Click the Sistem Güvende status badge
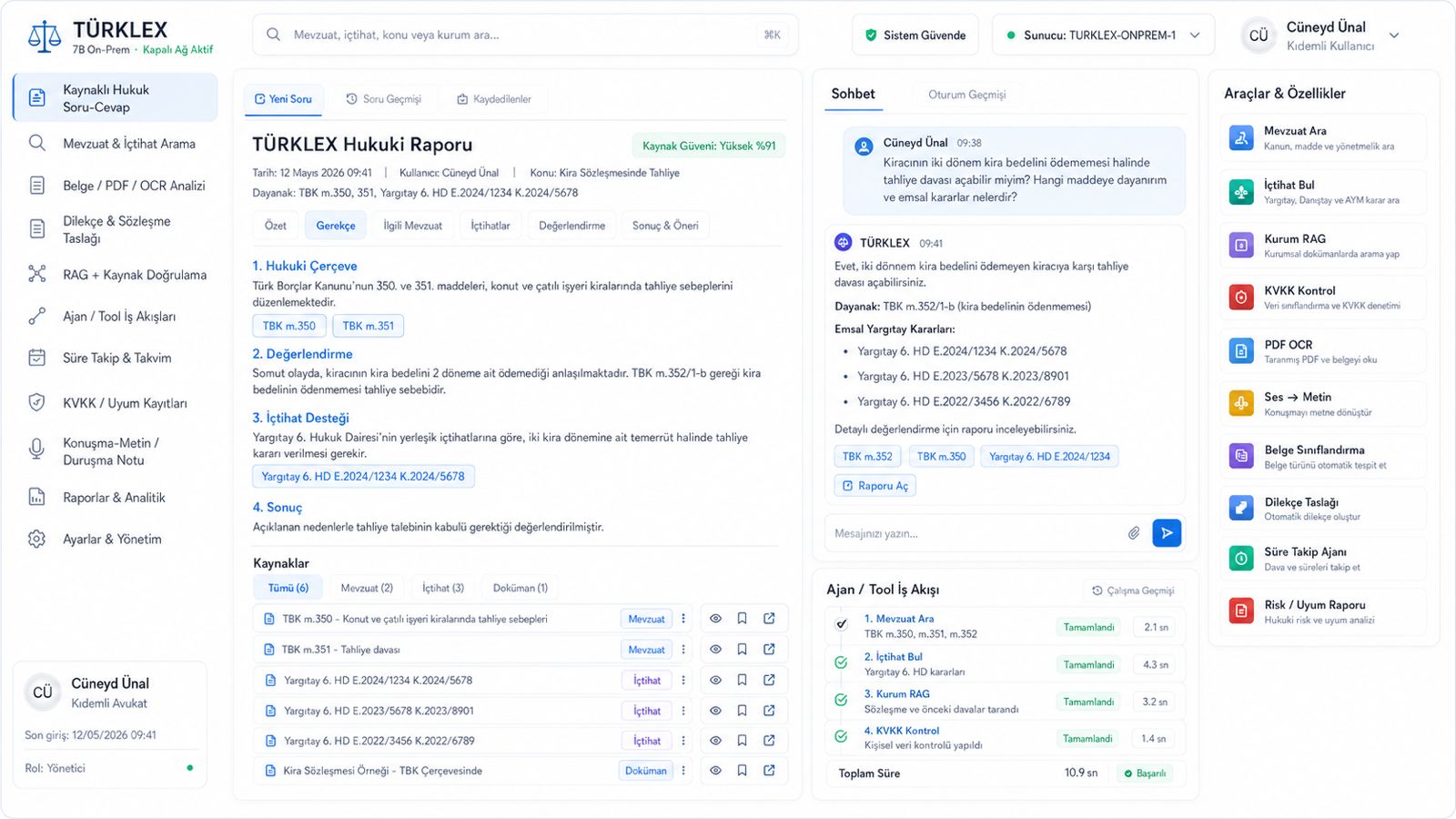This screenshot has width=1456, height=819. (x=915, y=35)
